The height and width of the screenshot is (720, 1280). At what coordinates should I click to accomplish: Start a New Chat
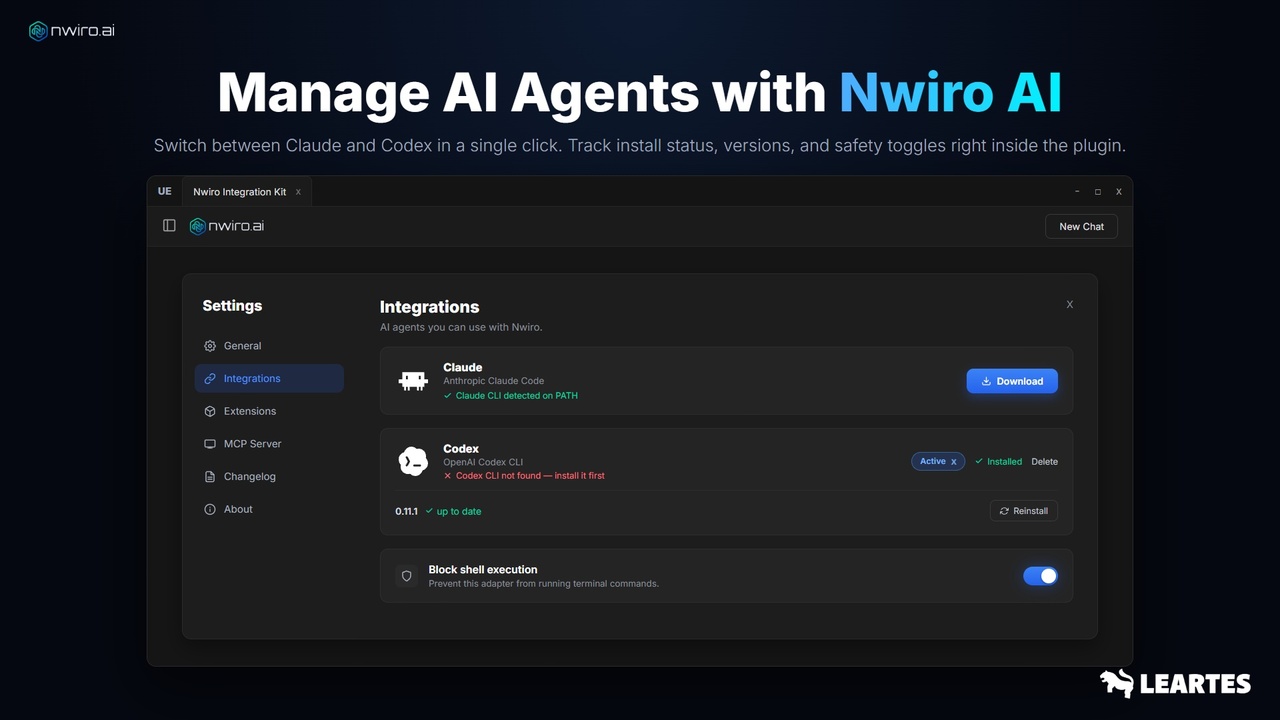click(1081, 226)
